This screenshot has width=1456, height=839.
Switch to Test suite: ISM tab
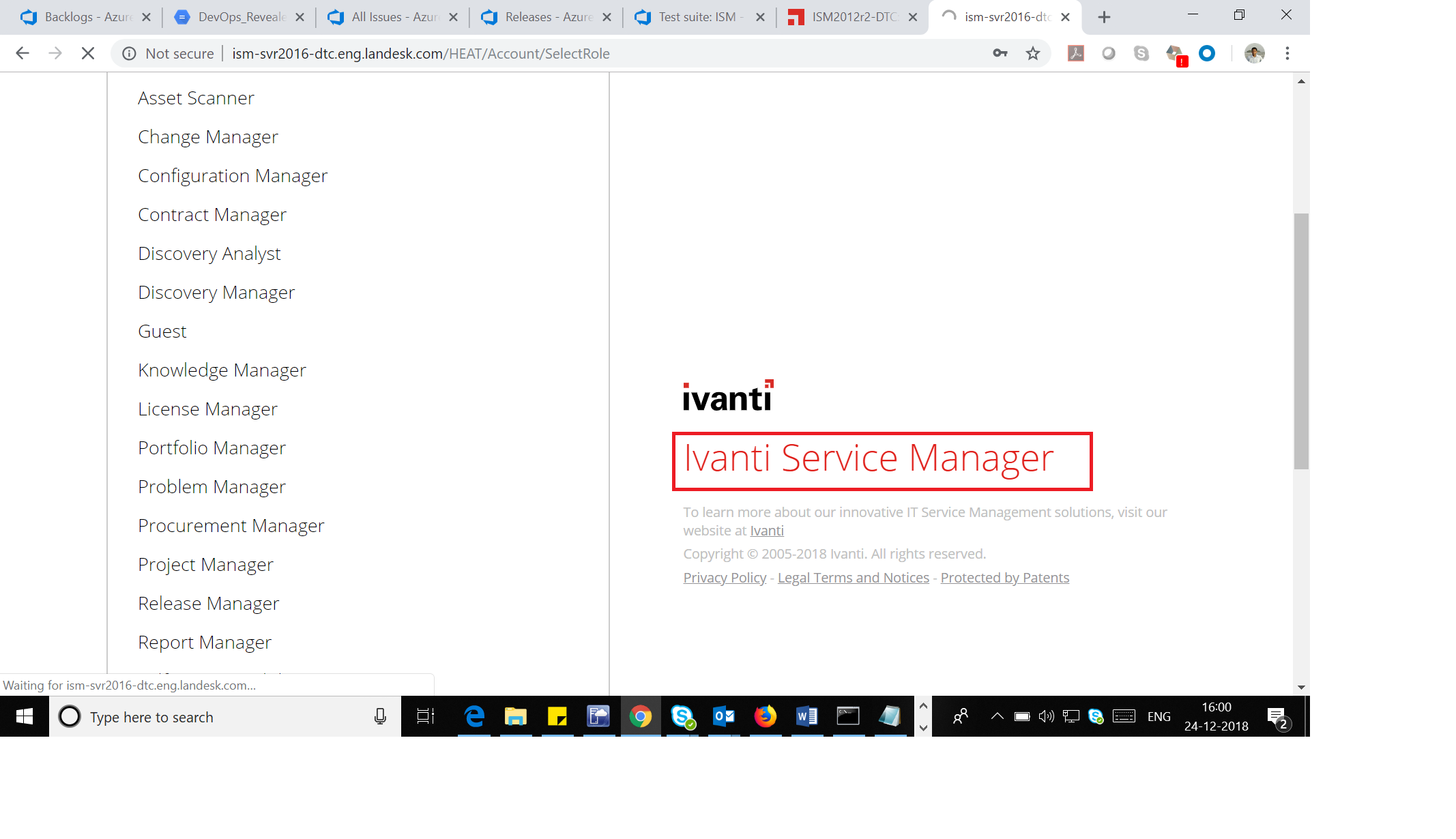point(696,17)
